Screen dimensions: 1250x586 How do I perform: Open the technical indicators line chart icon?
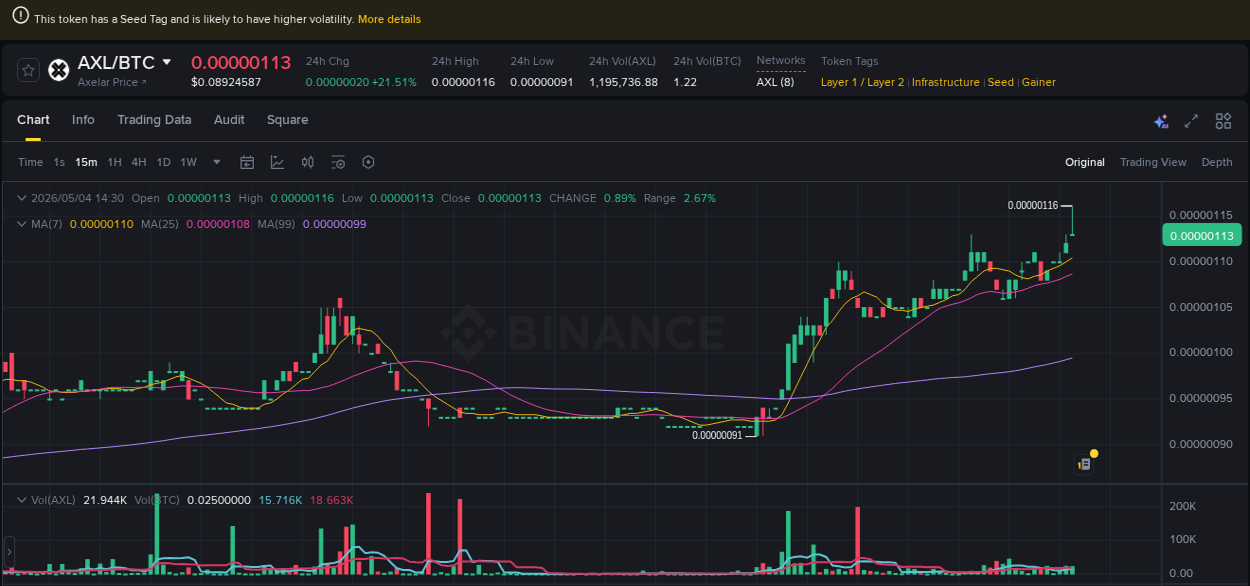277,162
